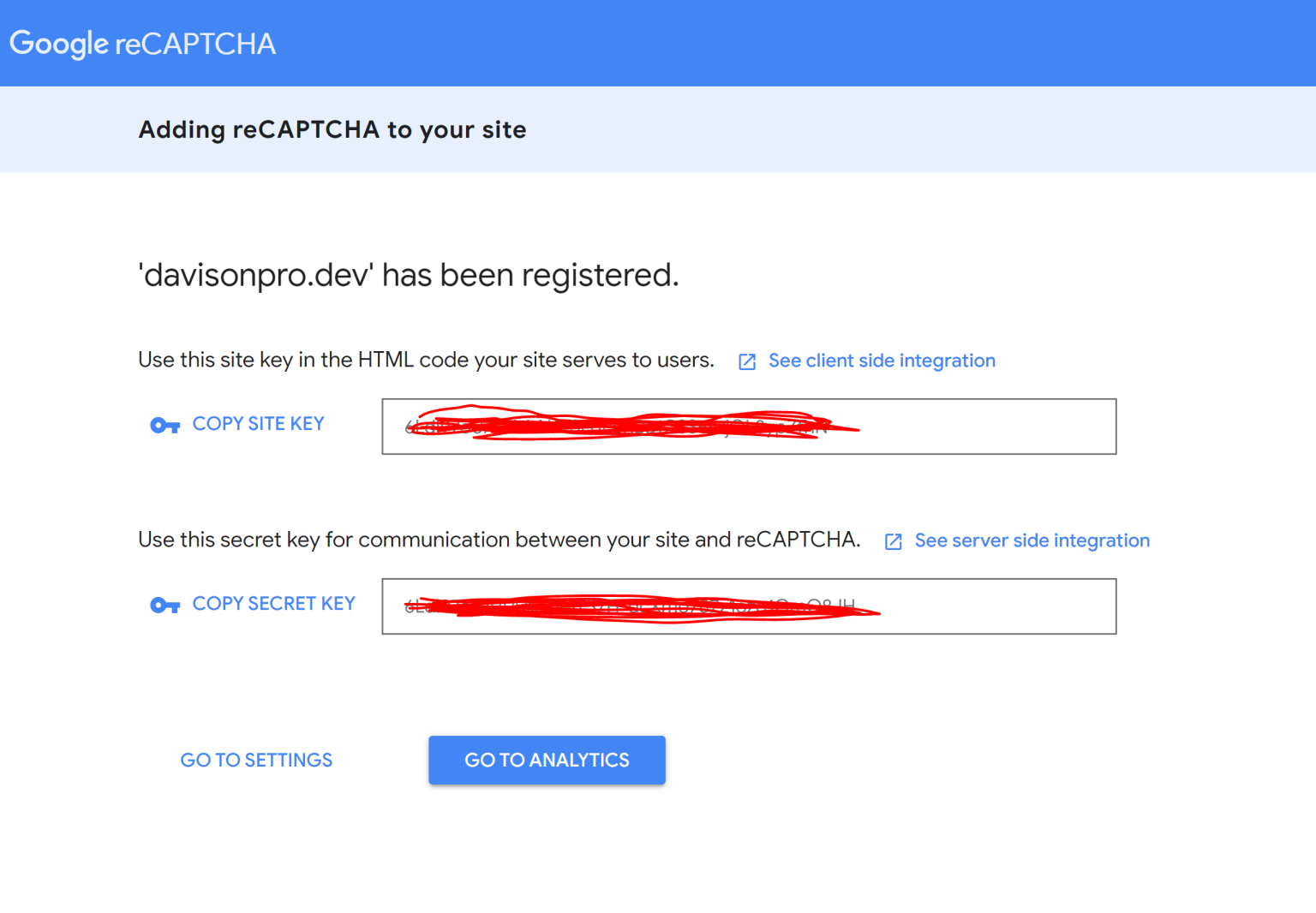Open the See server side integration link
The height and width of the screenshot is (913, 1316).
tap(1032, 540)
